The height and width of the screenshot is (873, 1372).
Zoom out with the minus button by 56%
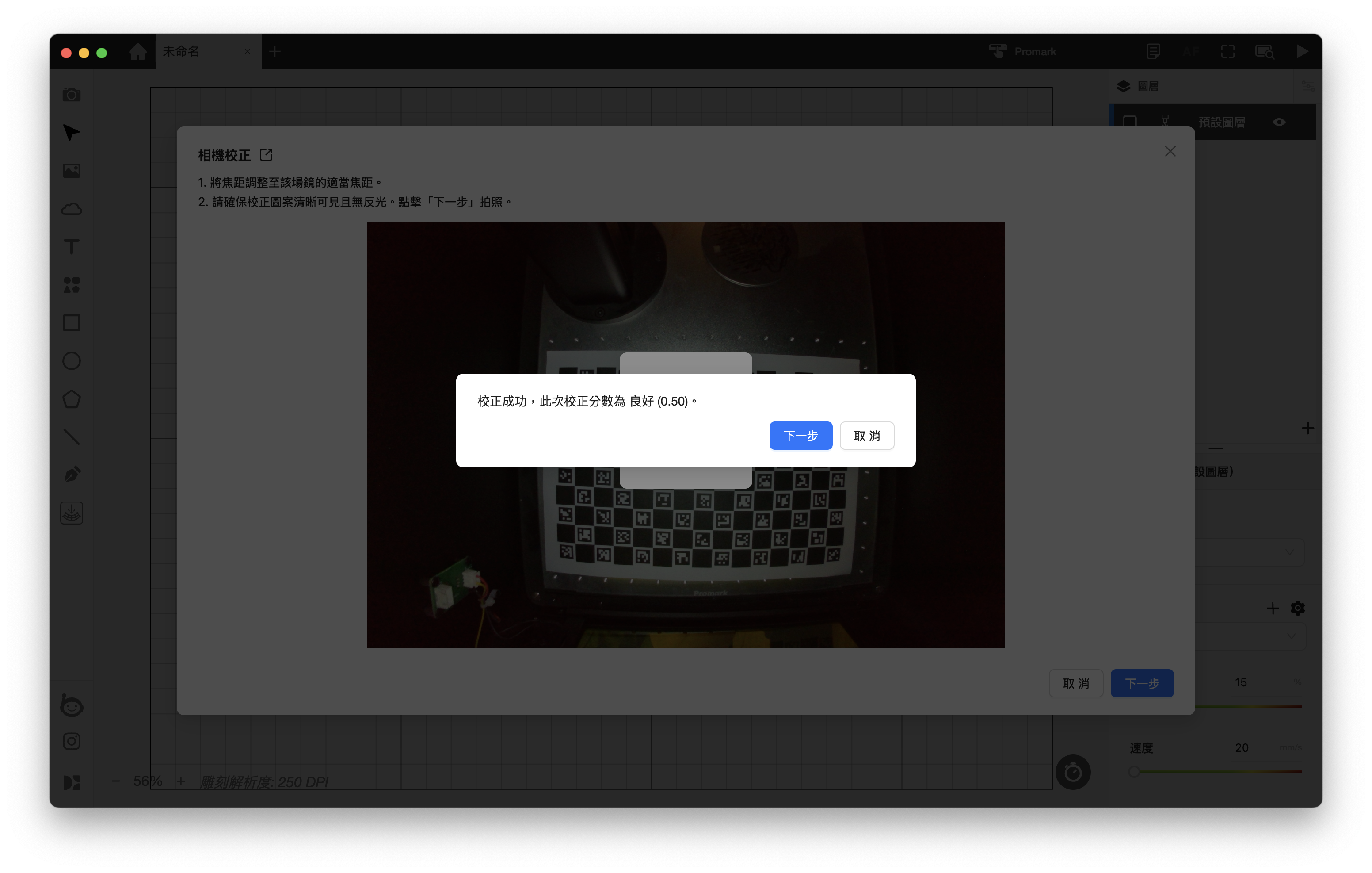point(116,781)
